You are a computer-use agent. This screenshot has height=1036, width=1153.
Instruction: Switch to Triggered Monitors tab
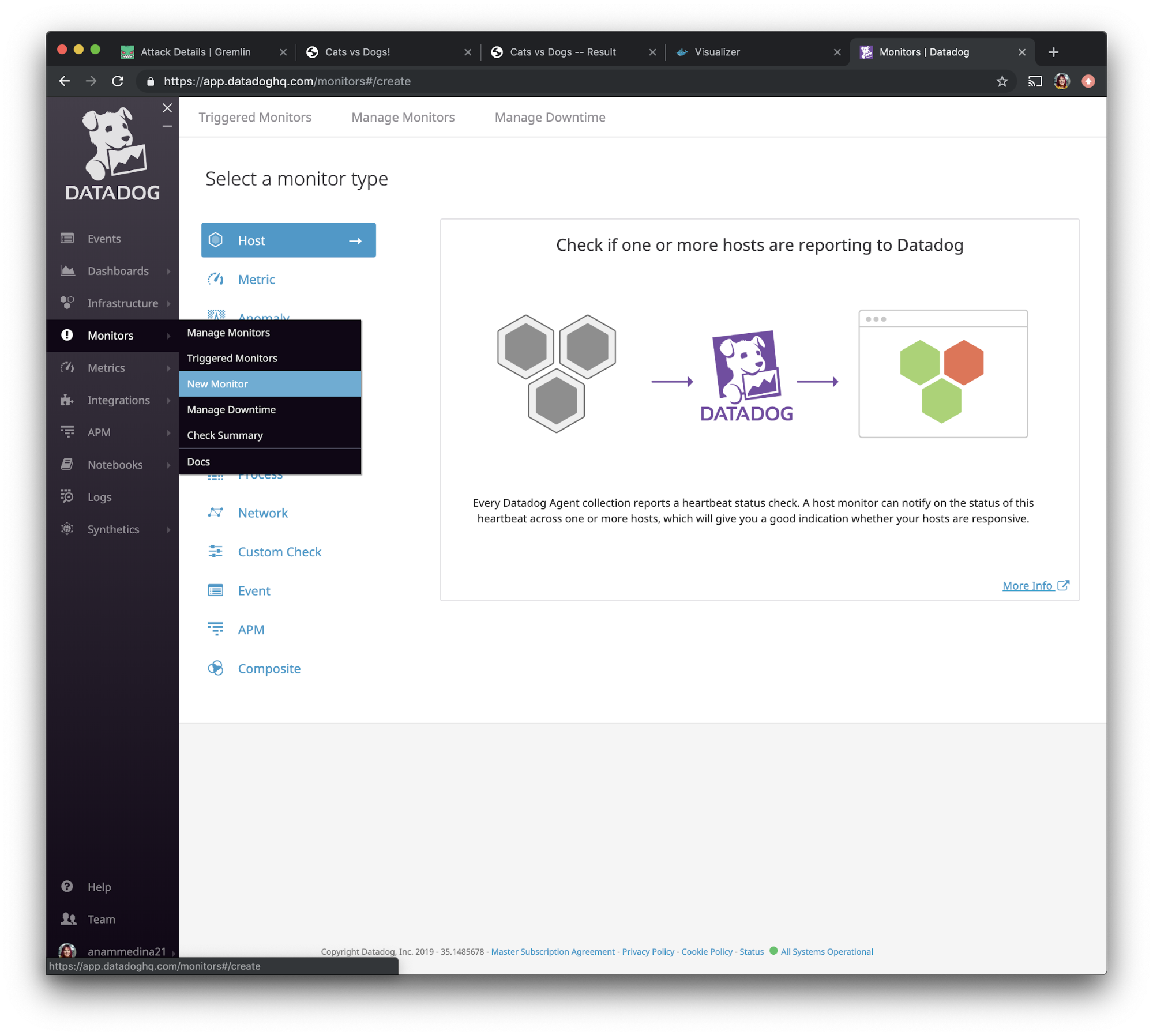254,117
